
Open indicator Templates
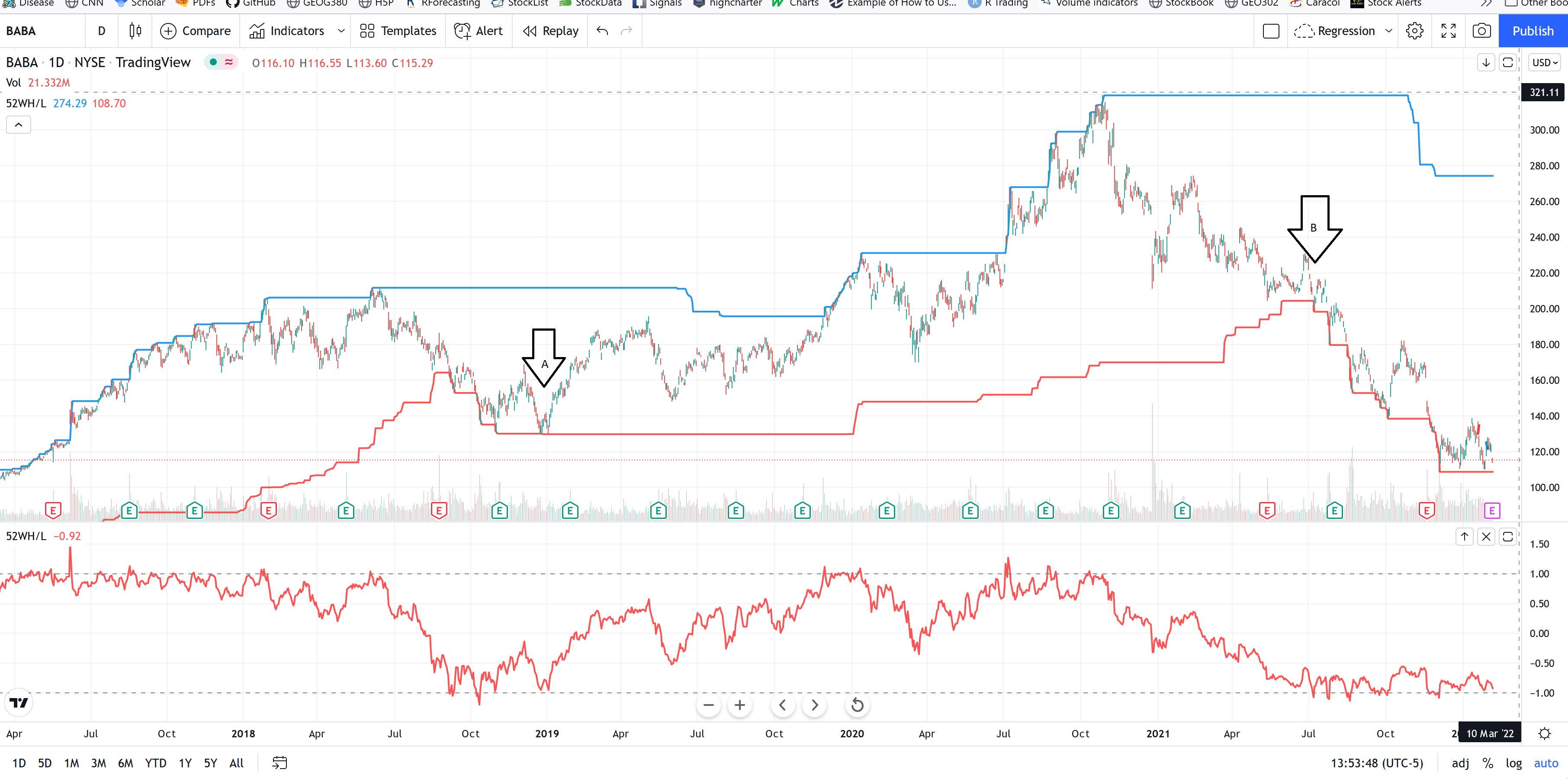[398, 30]
